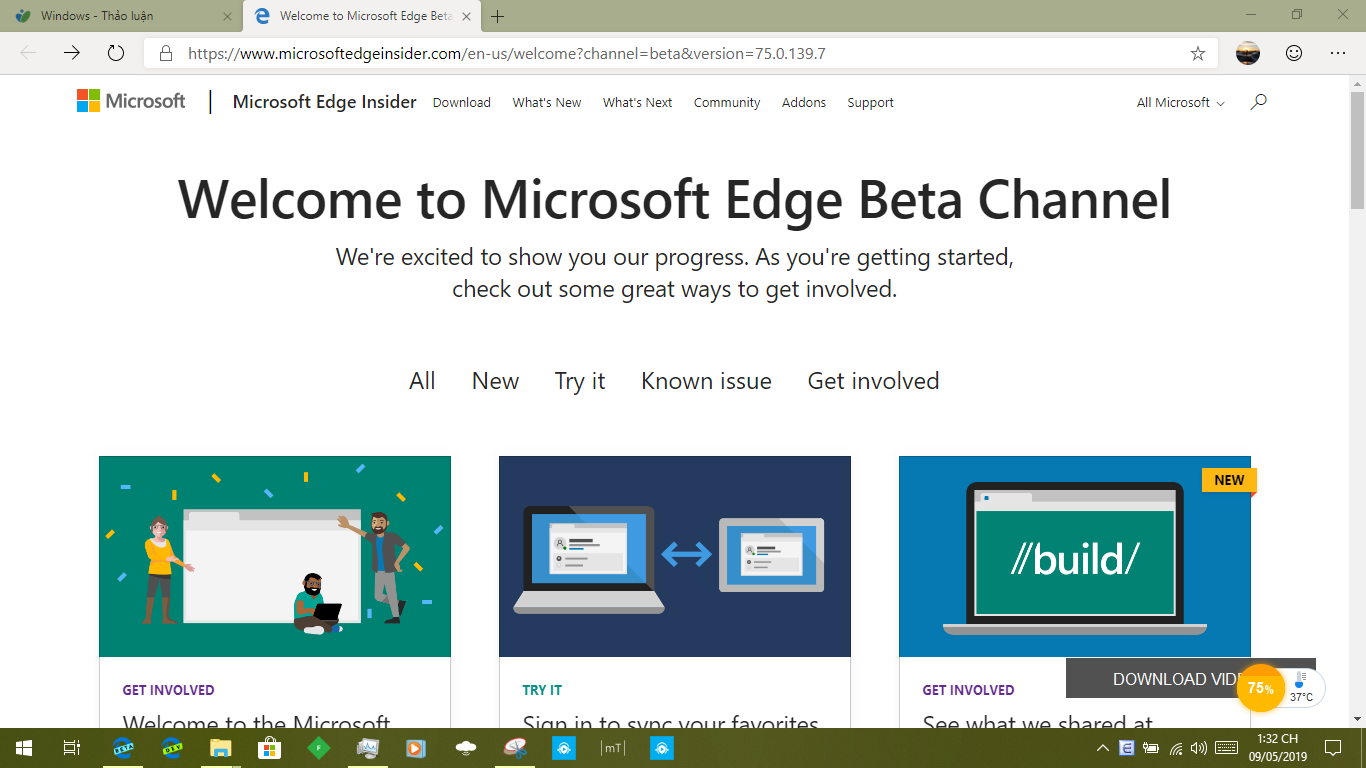The image size is (1366, 768).
Task: Expand the All Microsoft dropdown
Action: pyautogui.click(x=1180, y=102)
